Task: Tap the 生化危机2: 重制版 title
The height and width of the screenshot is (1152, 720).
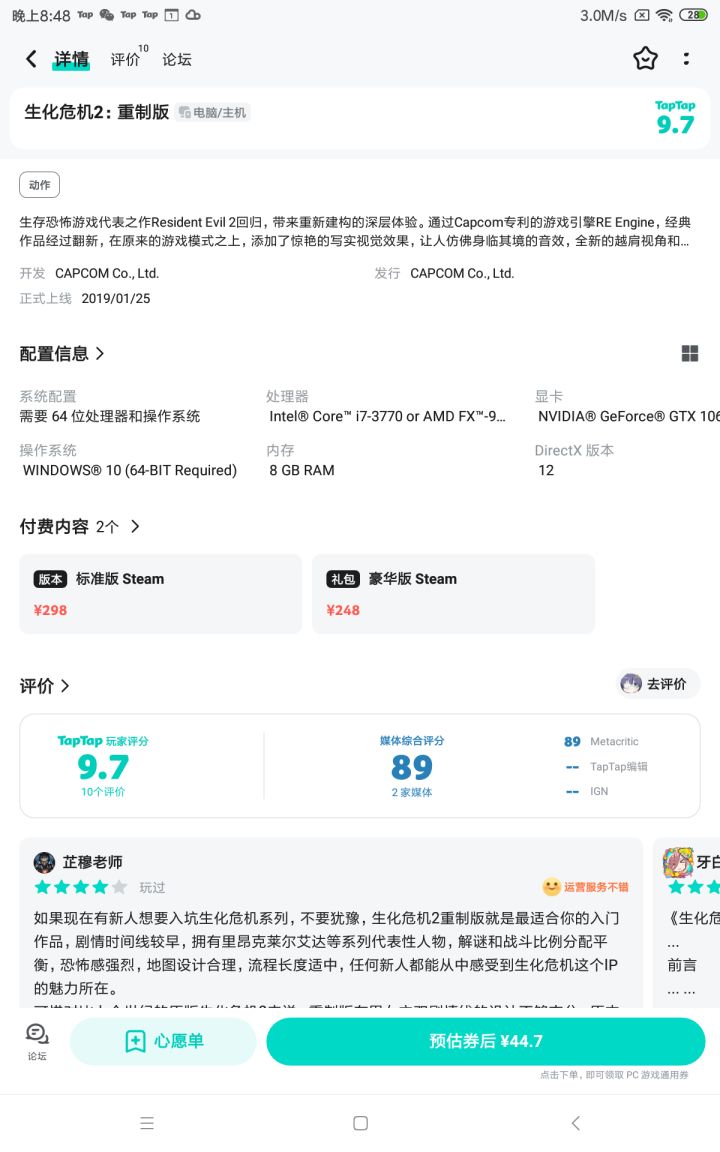Action: point(97,112)
